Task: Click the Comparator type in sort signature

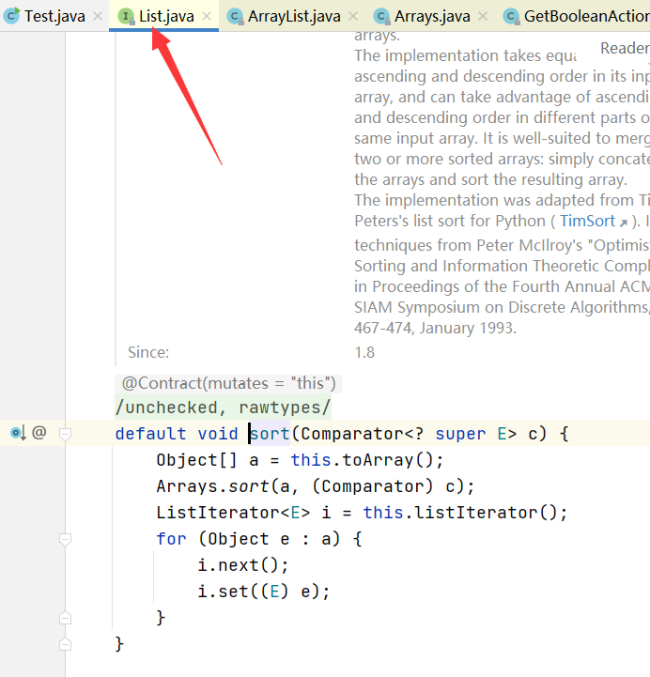Action: 352,433
